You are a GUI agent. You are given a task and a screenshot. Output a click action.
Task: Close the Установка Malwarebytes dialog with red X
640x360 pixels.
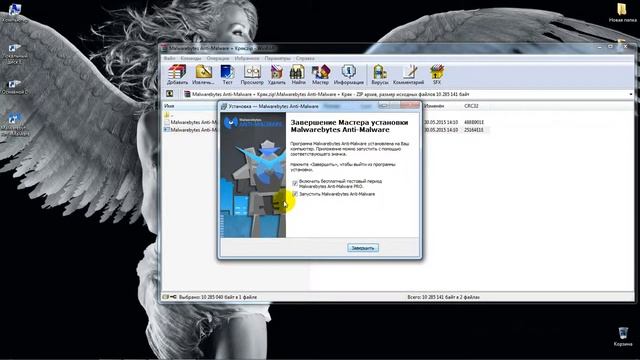(x=410, y=106)
